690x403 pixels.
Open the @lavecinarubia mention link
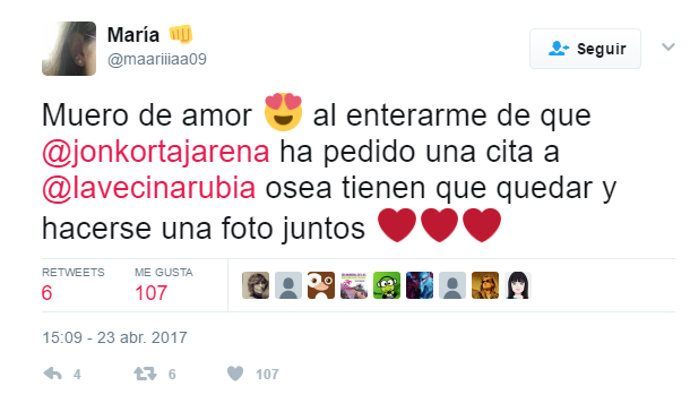pyautogui.click(x=149, y=188)
